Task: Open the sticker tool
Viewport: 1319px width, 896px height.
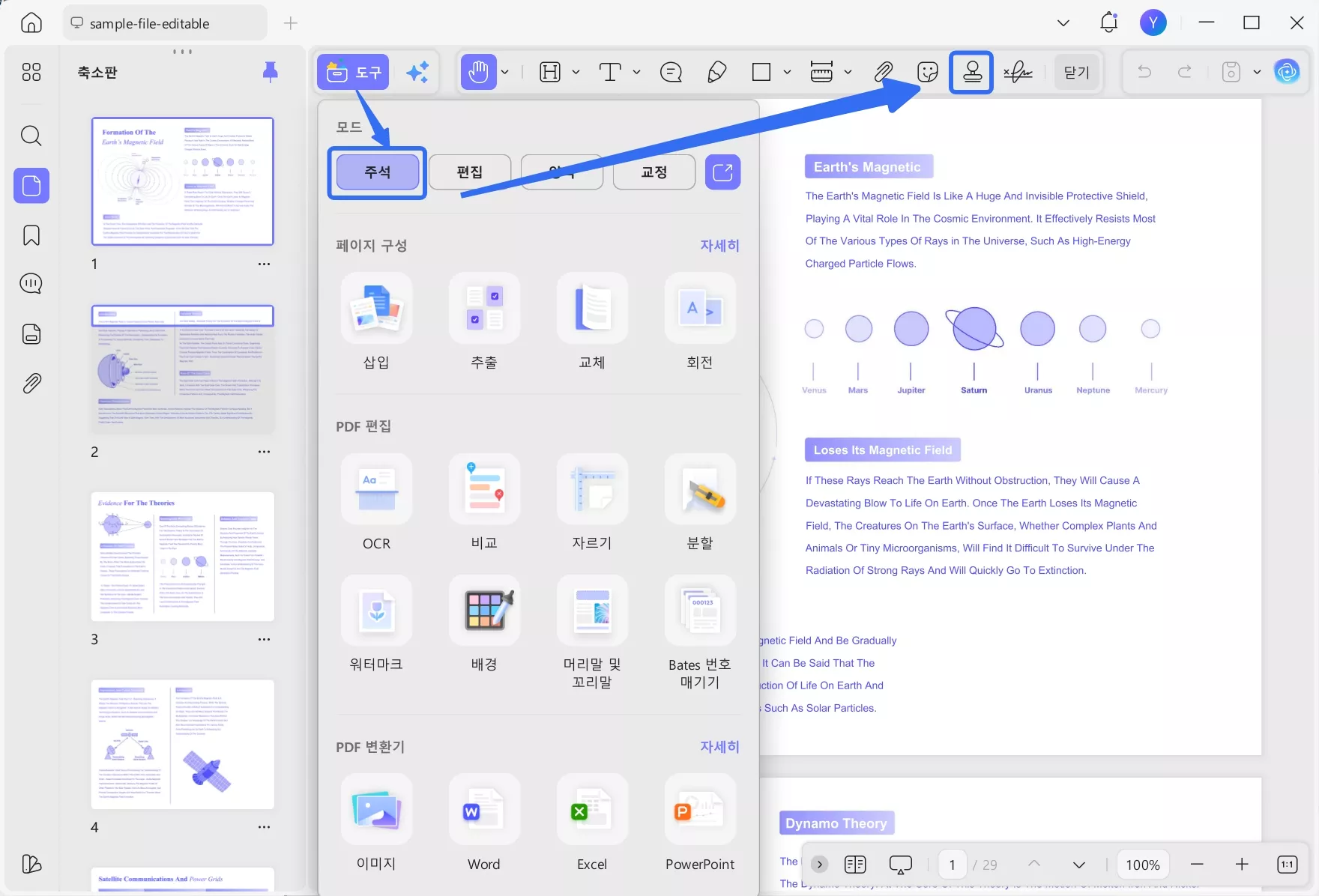Action: [928, 72]
